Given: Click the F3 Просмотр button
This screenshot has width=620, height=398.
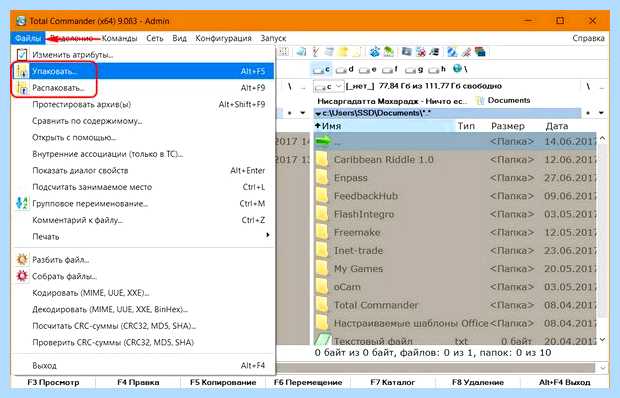Looking at the screenshot, I should pos(53,383).
